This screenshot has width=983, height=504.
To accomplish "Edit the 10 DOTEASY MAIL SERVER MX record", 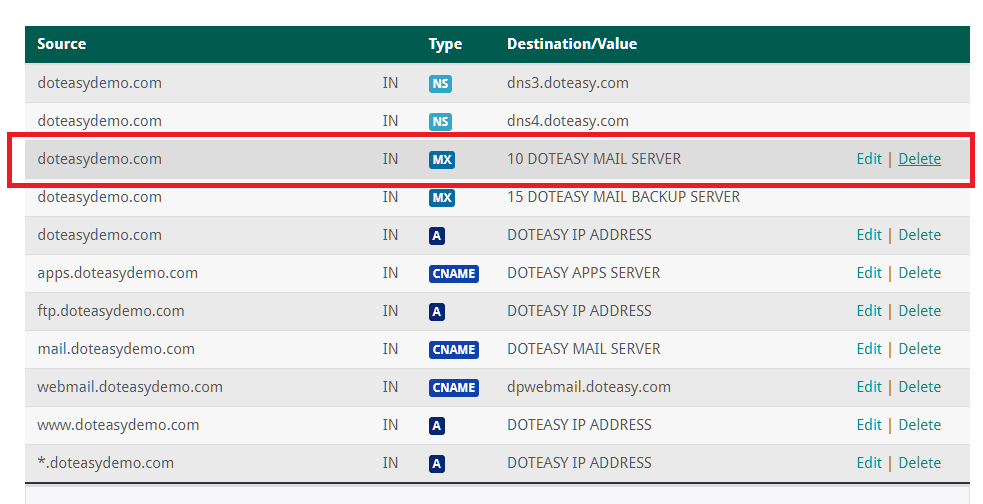I will tap(869, 159).
